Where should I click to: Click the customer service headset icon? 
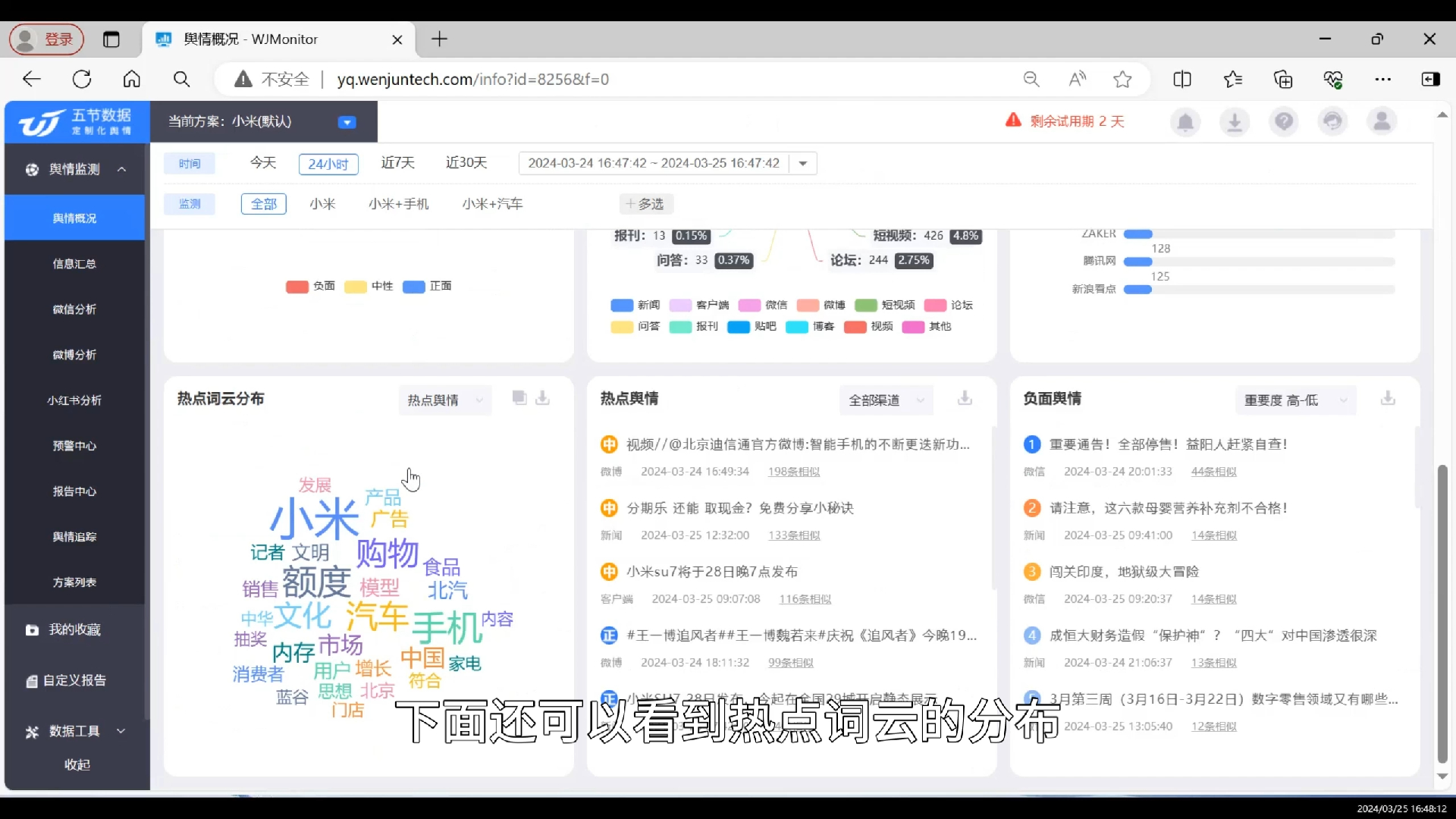pyautogui.click(x=1333, y=121)
